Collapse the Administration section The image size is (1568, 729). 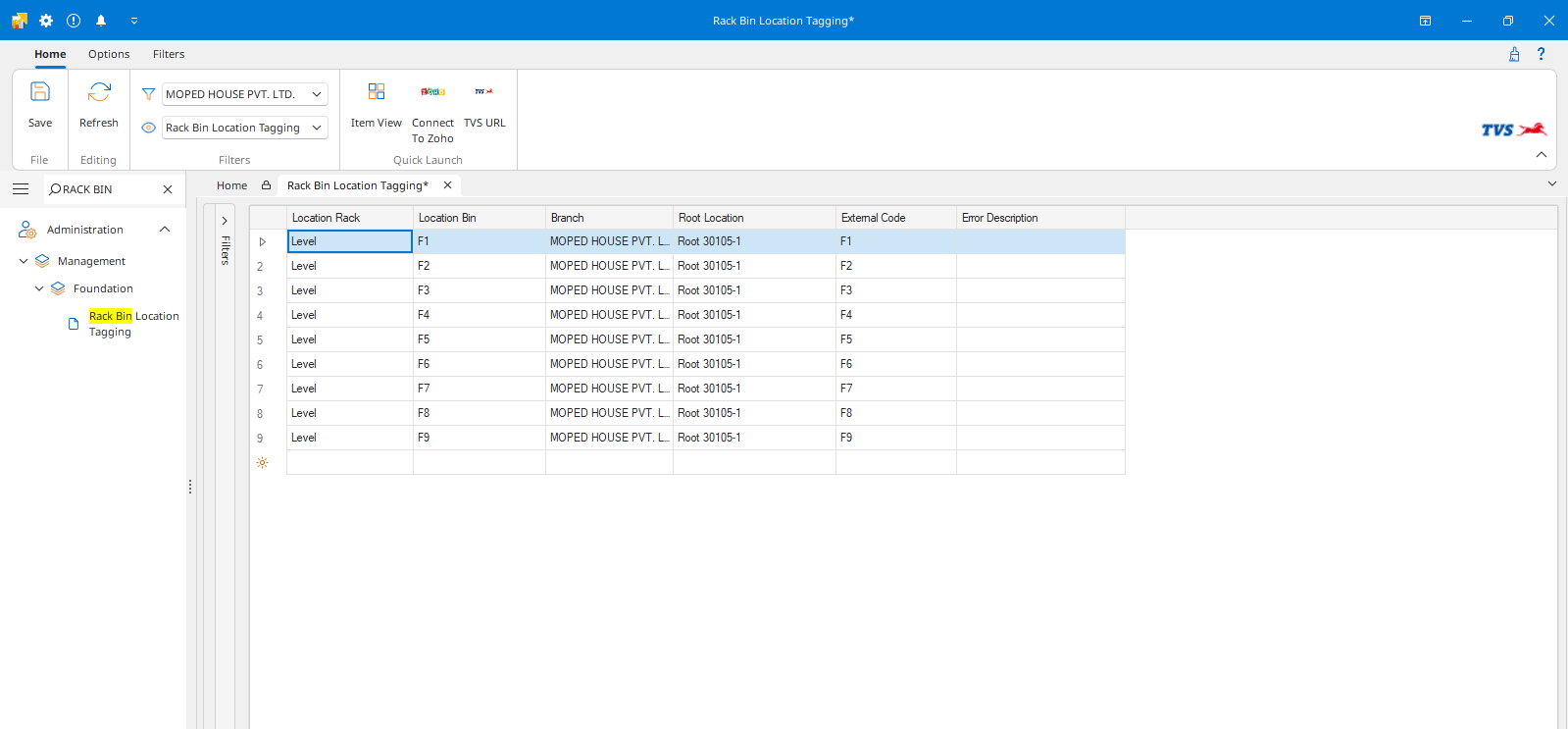coord(165,230)
